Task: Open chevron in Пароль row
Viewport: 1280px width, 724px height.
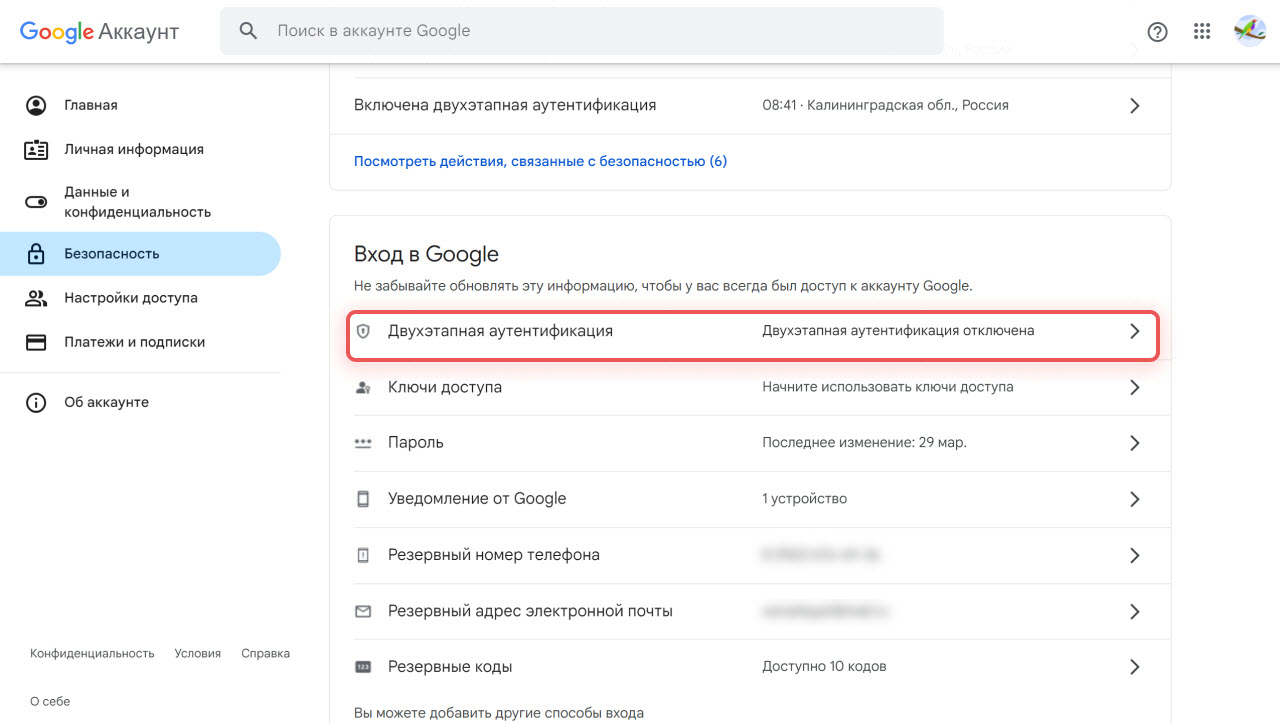Action: click(x=1134, y=443)
